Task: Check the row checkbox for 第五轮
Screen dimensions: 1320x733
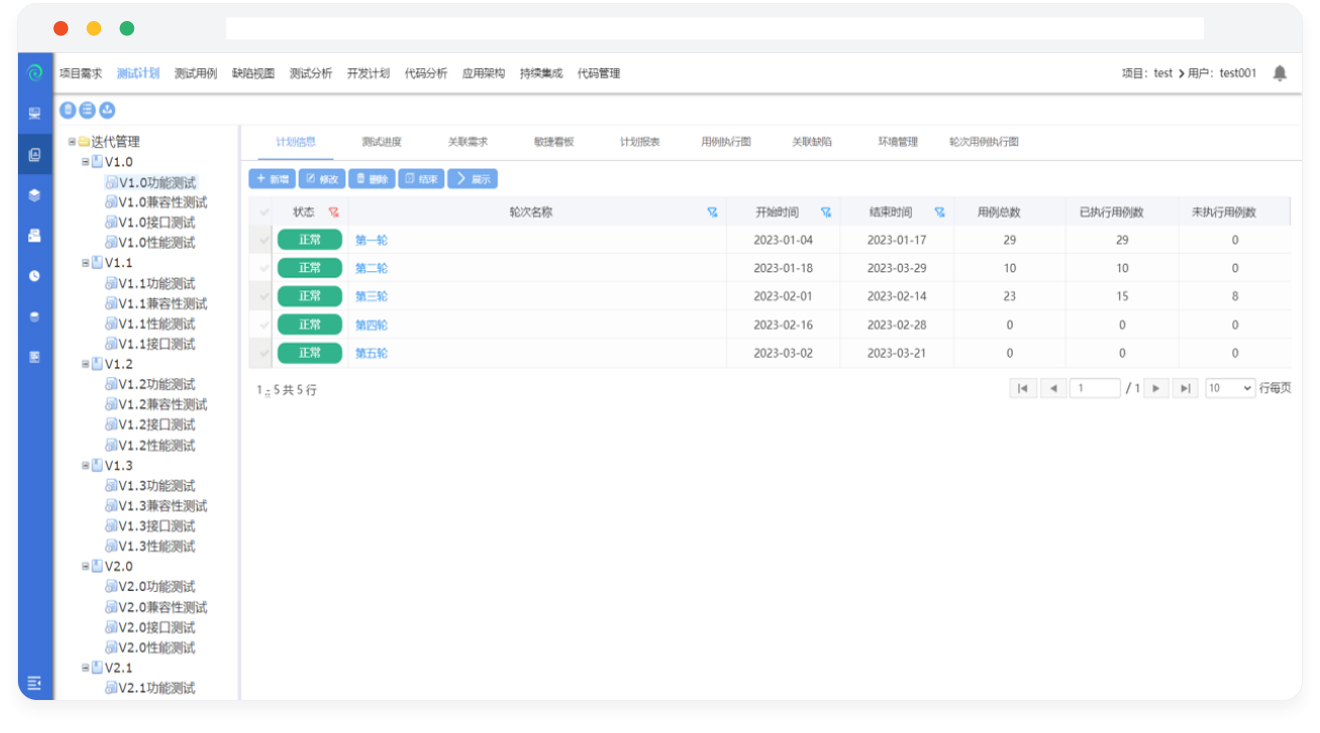Action: pos(264,353)
